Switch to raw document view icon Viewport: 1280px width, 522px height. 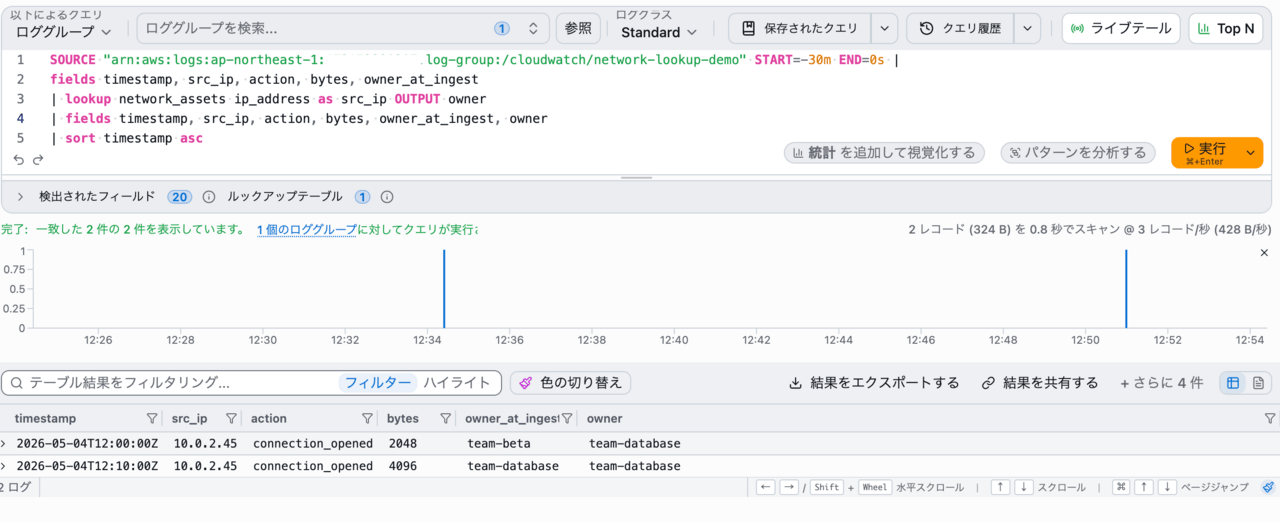[1258, 383]
